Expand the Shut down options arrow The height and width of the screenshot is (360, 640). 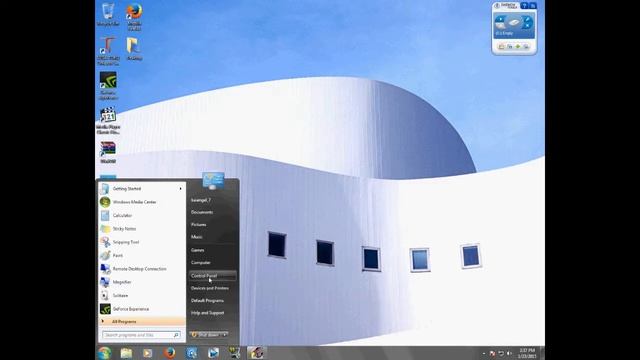click(x=224, y=335)
